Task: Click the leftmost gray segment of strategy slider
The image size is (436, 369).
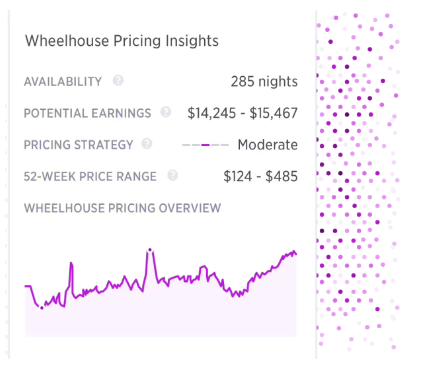Action: click(x=186, y=145)
